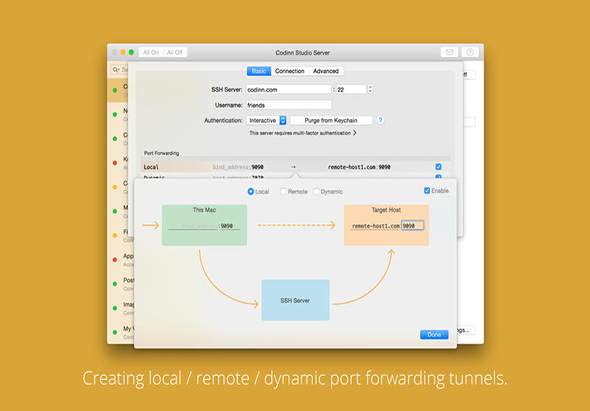This screenshot has width=590, height=411.
Task: Click the Done button
Action: coord(434,335)
